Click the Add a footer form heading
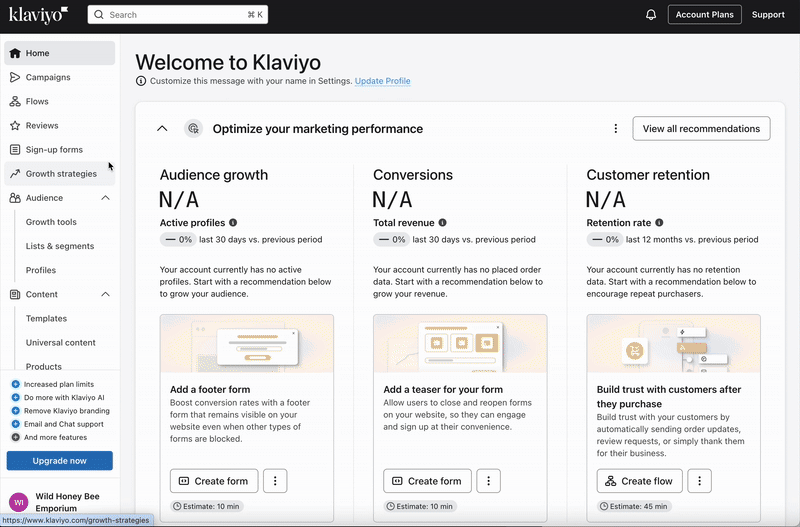The image size is (800, 527). tap(210, 389)
